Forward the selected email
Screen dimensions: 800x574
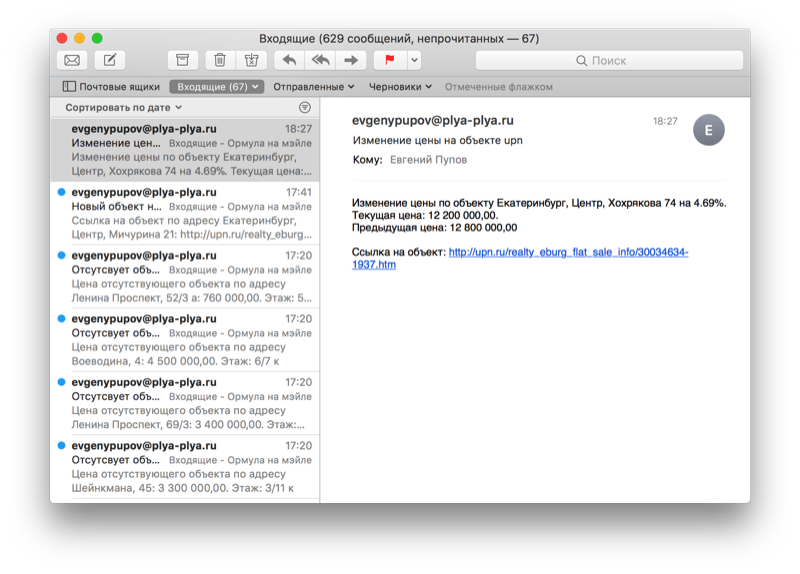point(351,61)
